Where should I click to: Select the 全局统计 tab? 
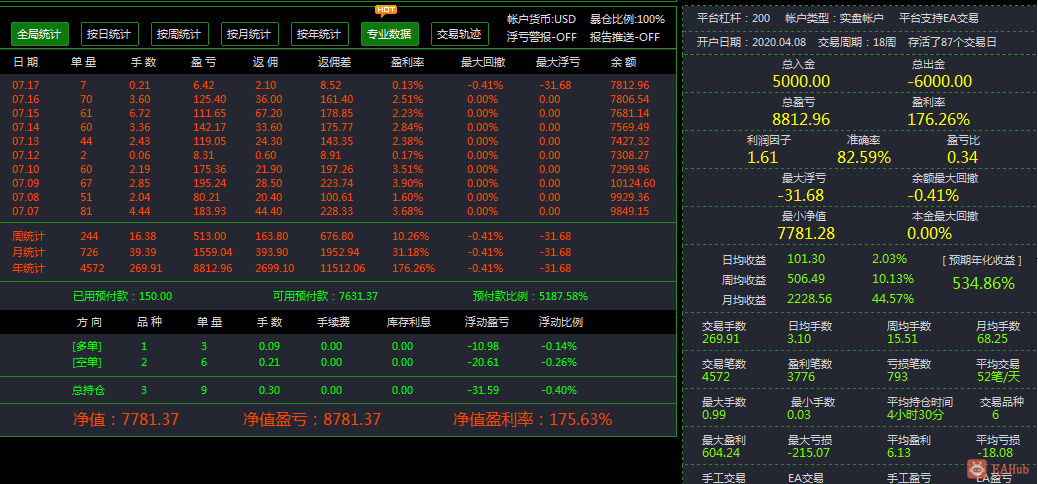[40, 34]
